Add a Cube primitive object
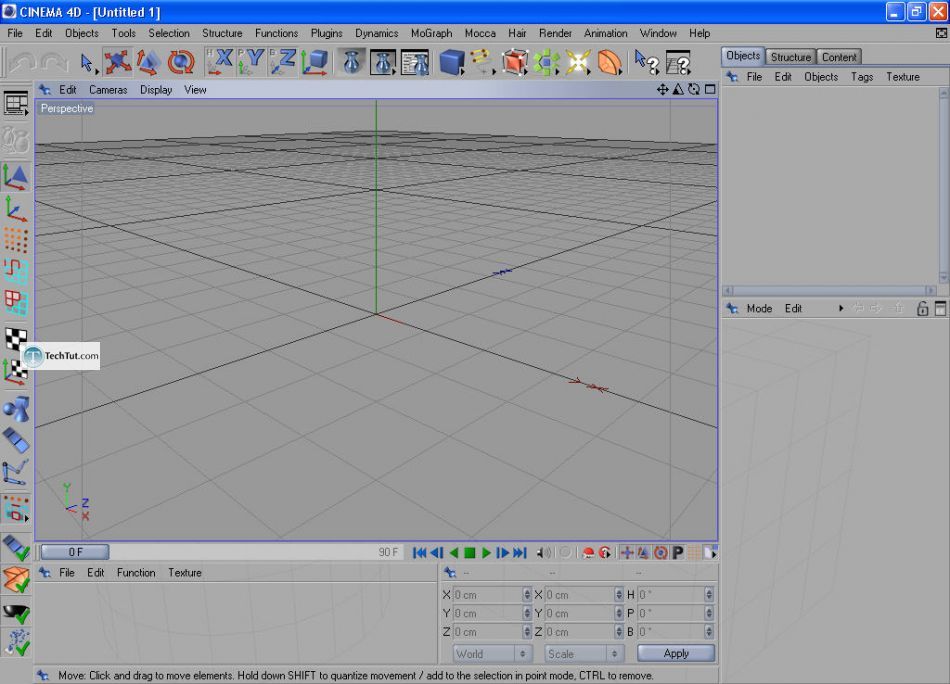The height and width of the screenshot is (684, 950). coord(451,62)
